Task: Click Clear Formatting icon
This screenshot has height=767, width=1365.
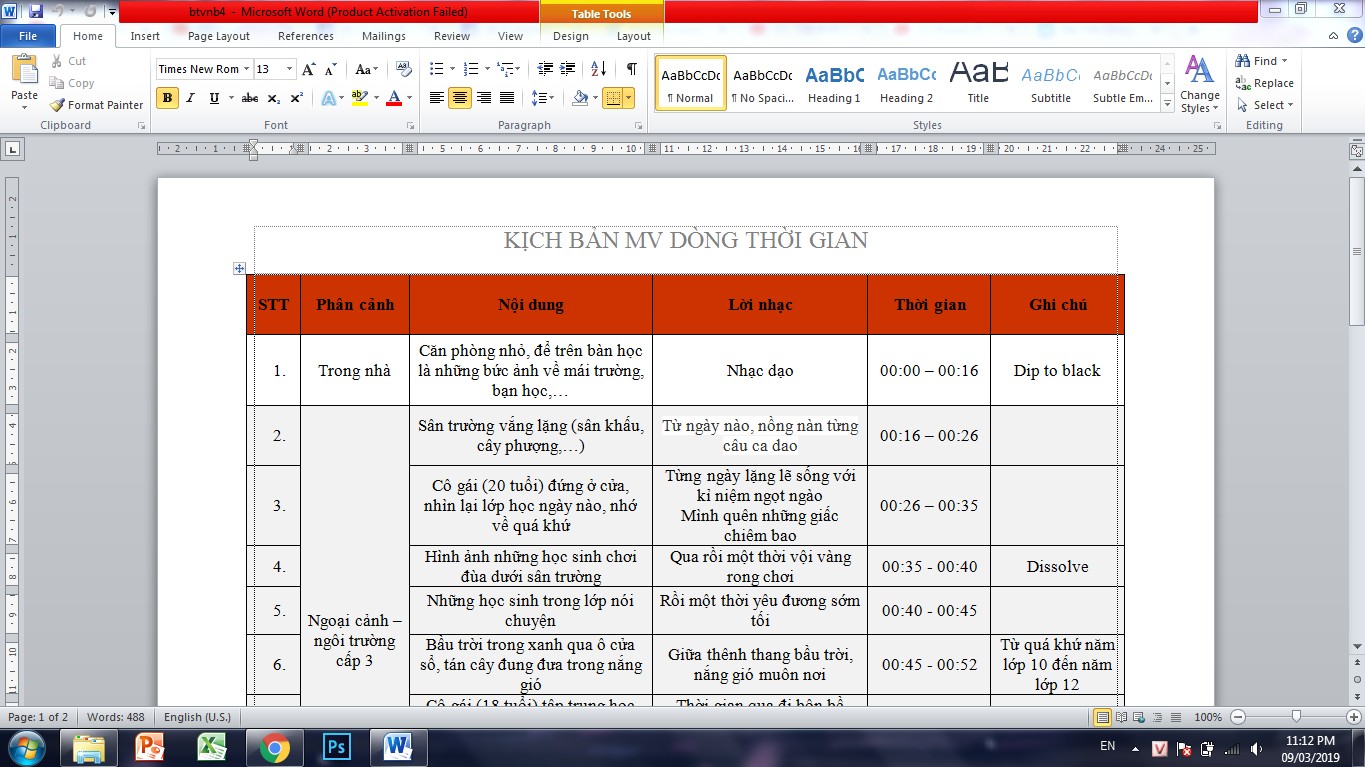Action: 404,69
